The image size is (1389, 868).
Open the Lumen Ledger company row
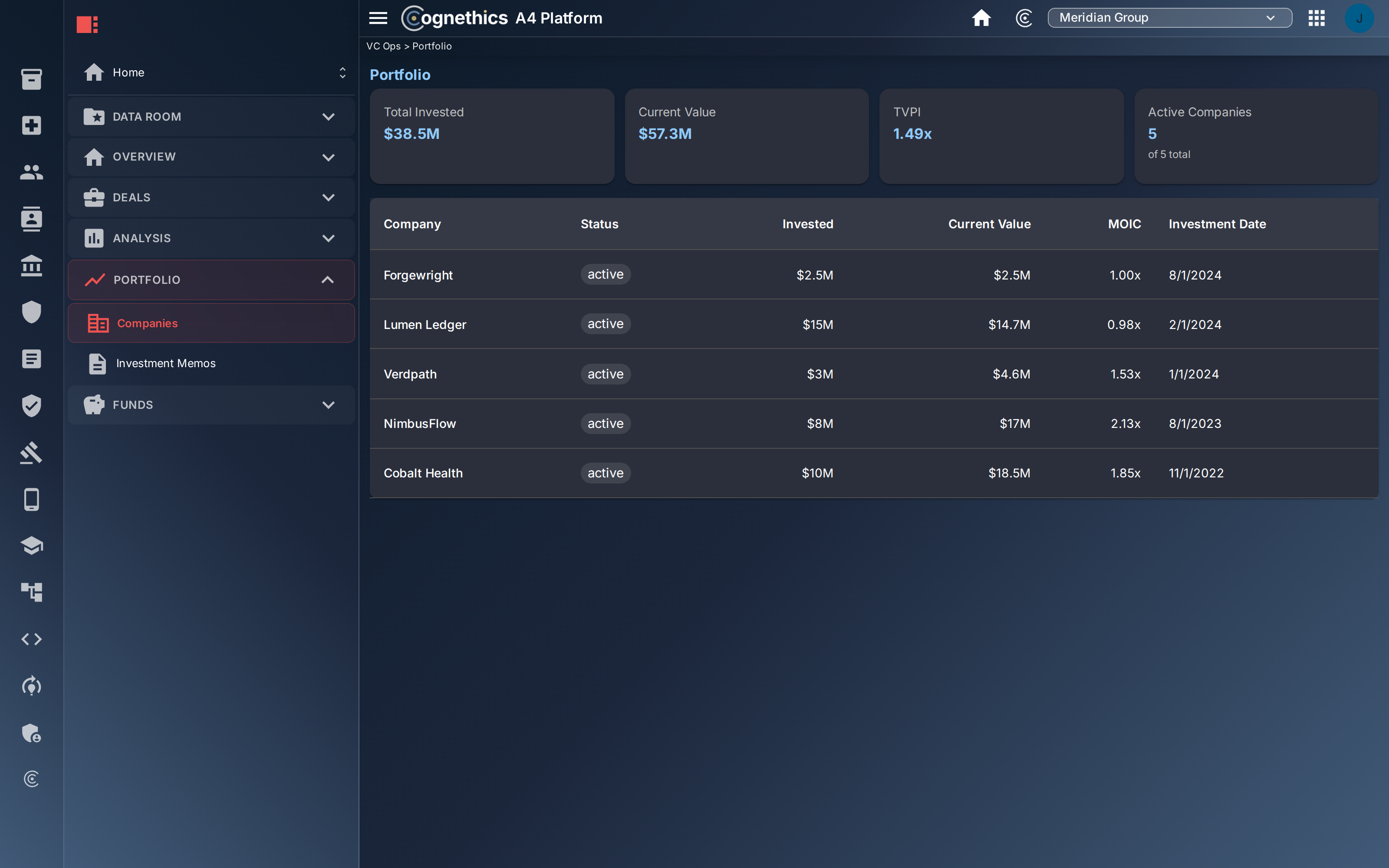coord(874,324)
